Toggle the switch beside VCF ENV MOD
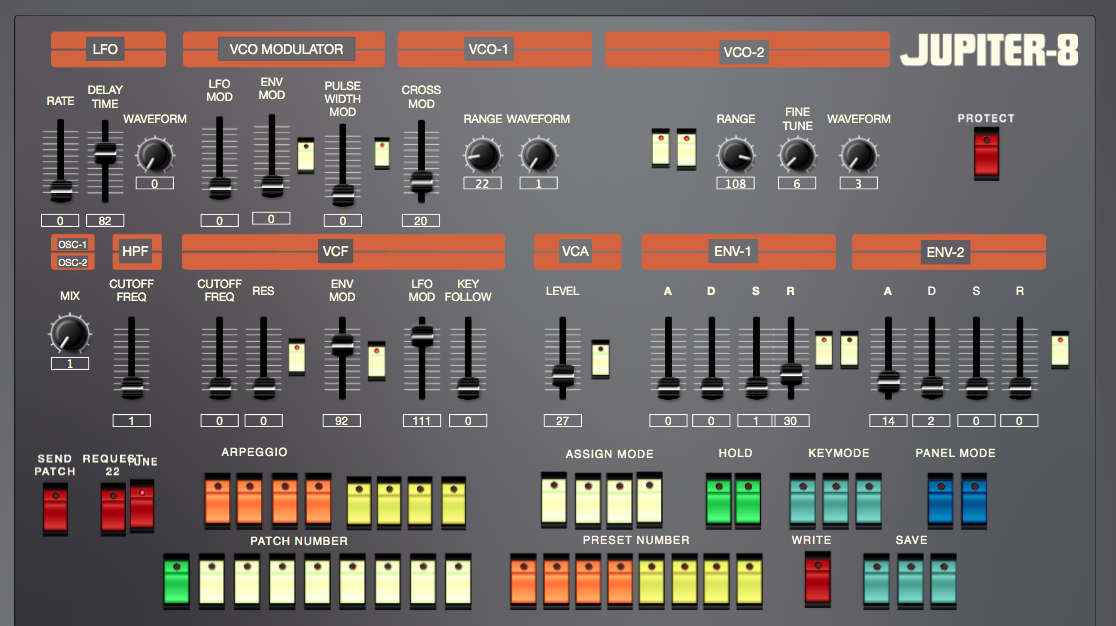1116x626 pixels. [x=377, y=360]
